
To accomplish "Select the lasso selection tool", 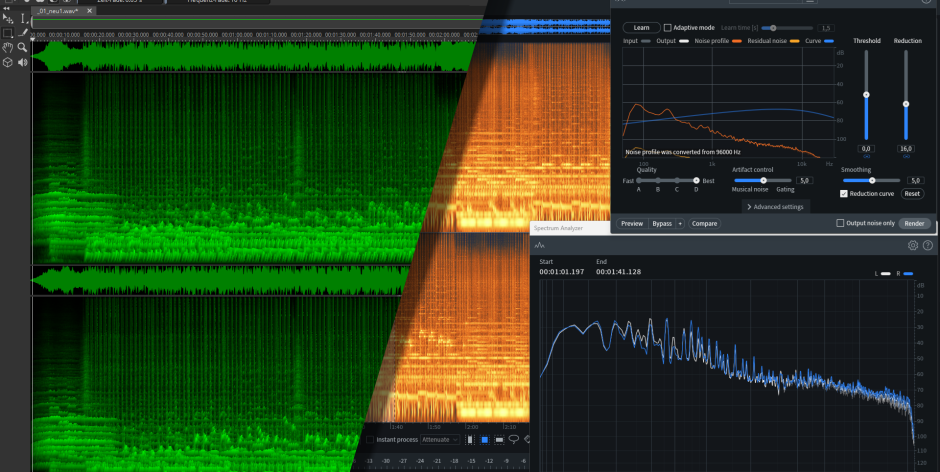I will click(x=514, y=439).
